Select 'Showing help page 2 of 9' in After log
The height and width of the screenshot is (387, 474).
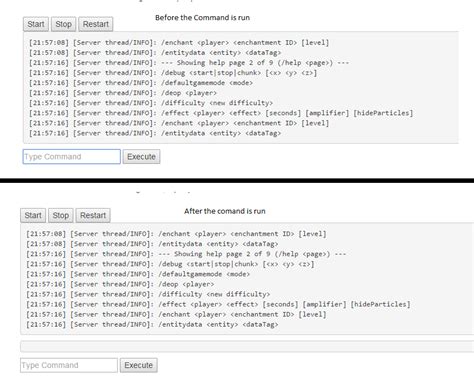tap(186, 254)
